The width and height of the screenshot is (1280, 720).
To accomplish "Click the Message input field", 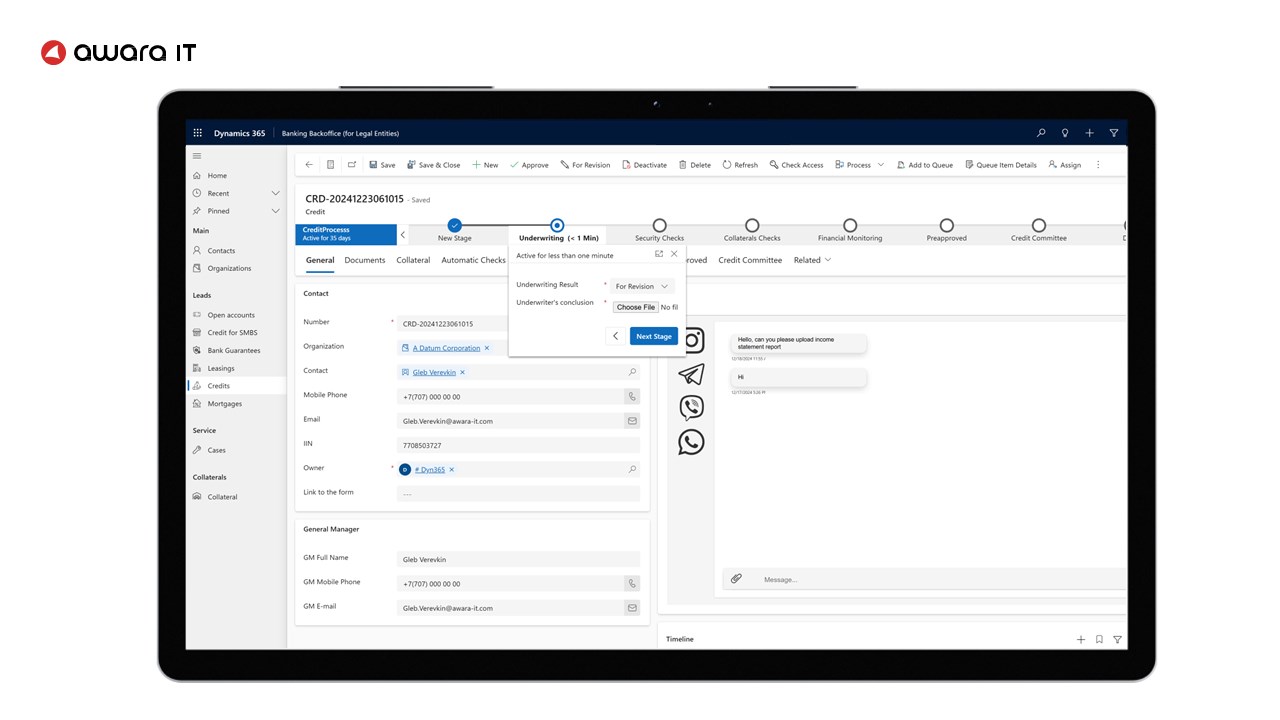I will [940, 579].
